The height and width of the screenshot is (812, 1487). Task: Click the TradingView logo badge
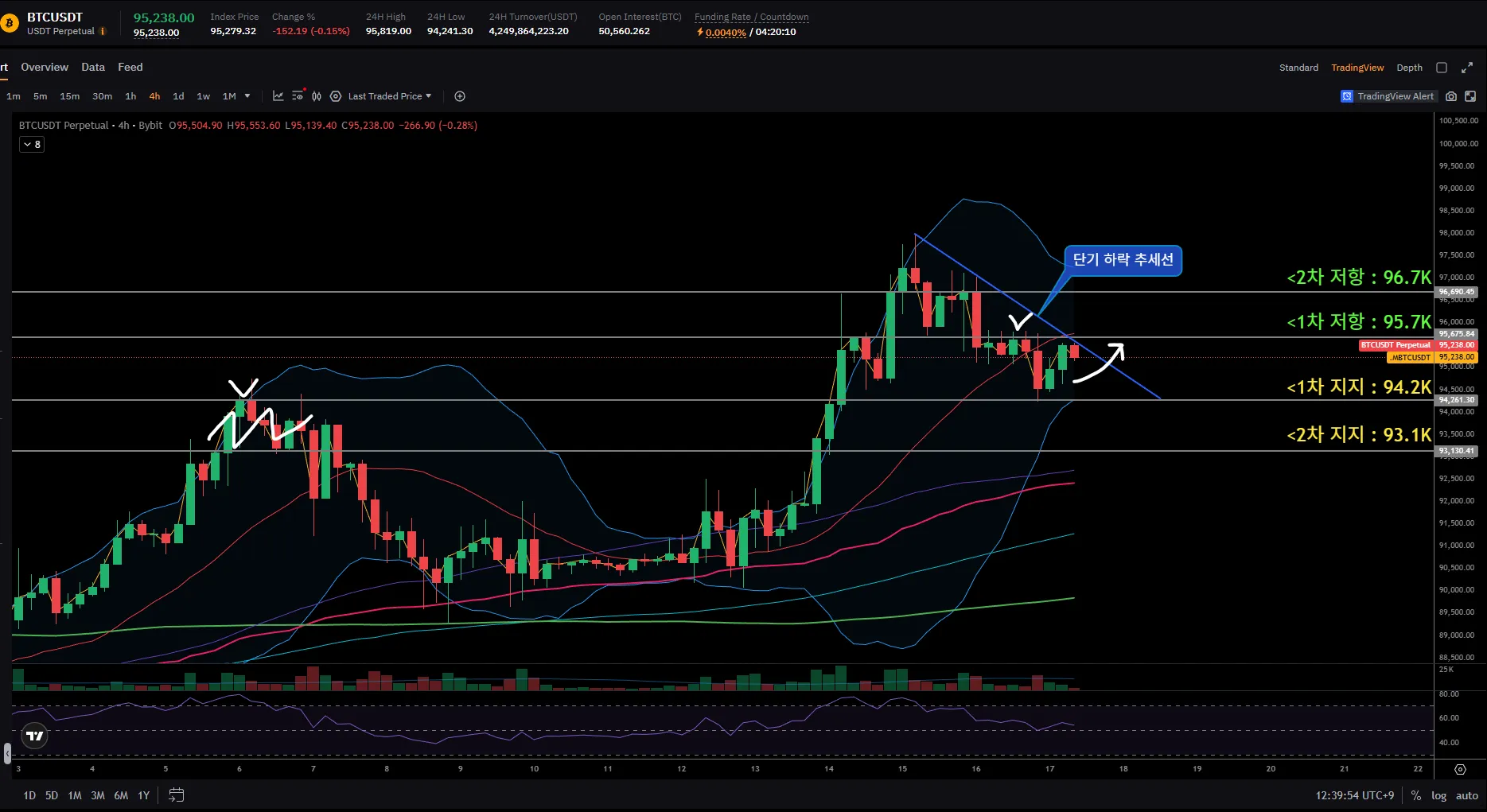pos(35,736)
